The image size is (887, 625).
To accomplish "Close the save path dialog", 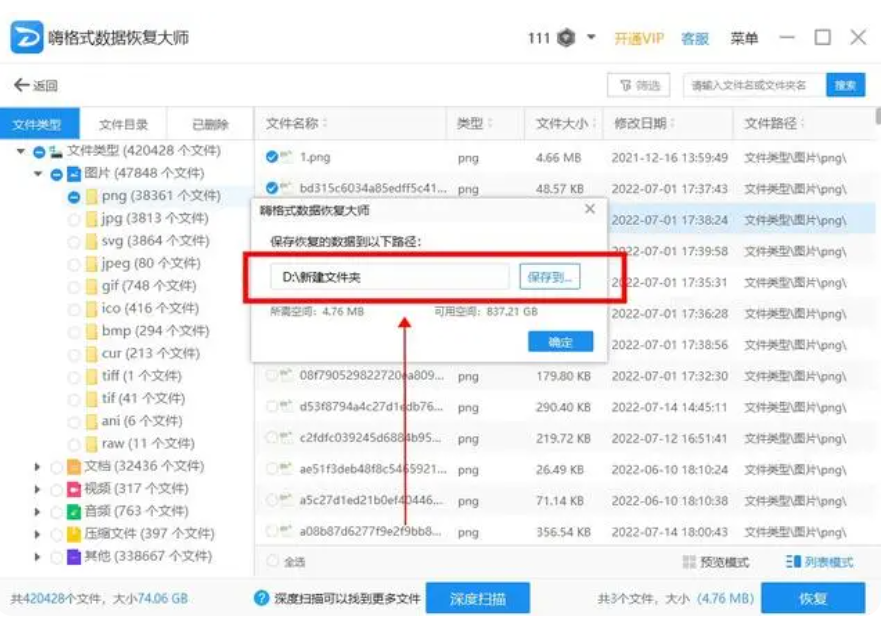I will (590, 209).
